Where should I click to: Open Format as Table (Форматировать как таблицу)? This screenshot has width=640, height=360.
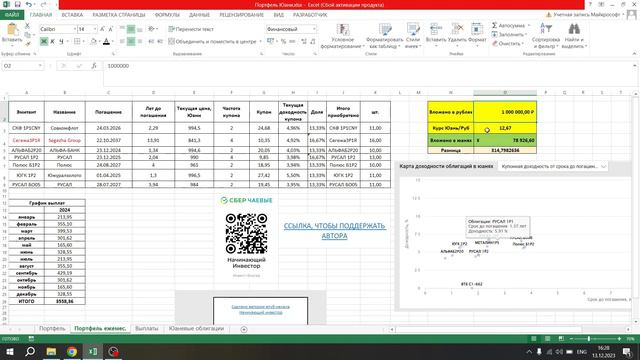384,36
